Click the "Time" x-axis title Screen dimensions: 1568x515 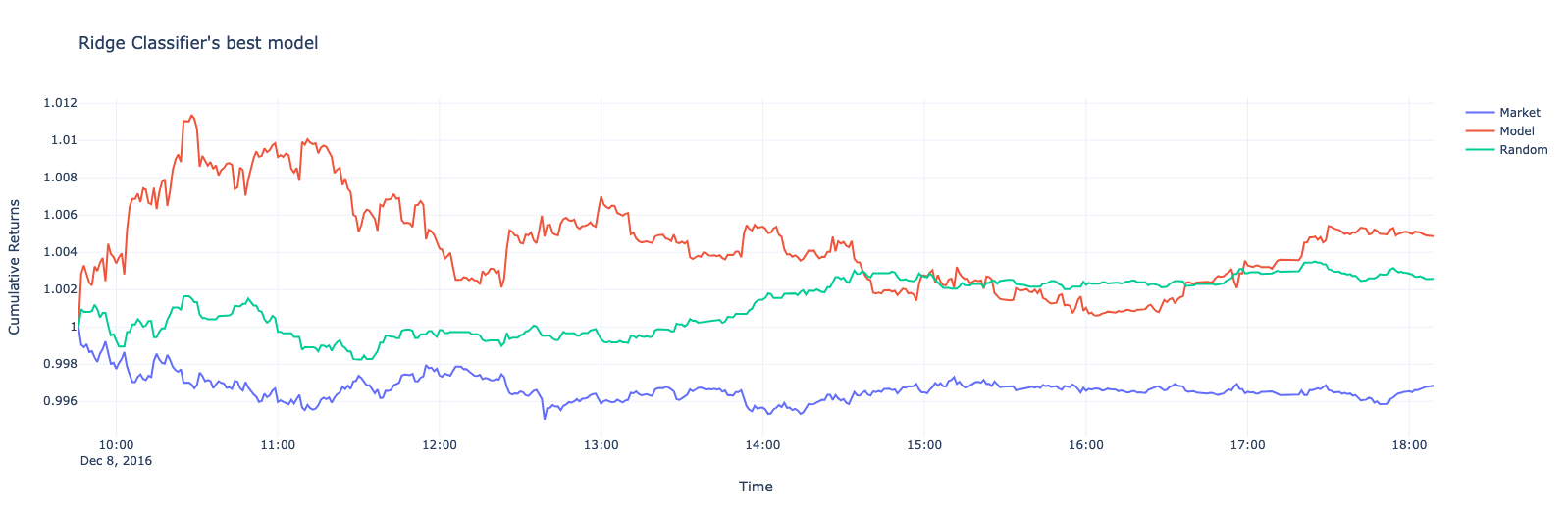(756, 487)
